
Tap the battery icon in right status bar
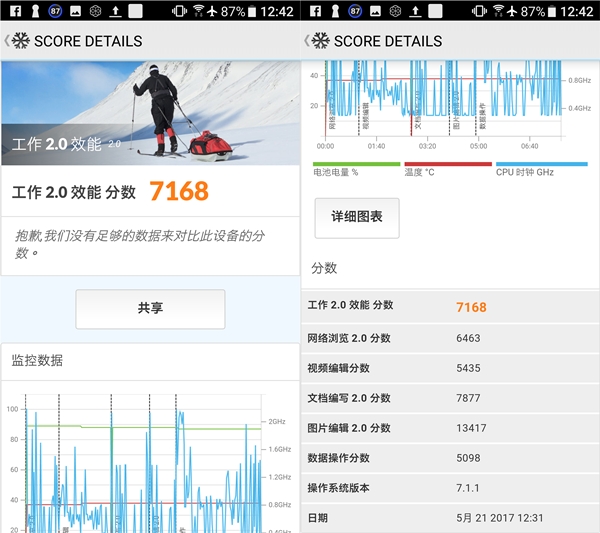(x=553, y=11)
